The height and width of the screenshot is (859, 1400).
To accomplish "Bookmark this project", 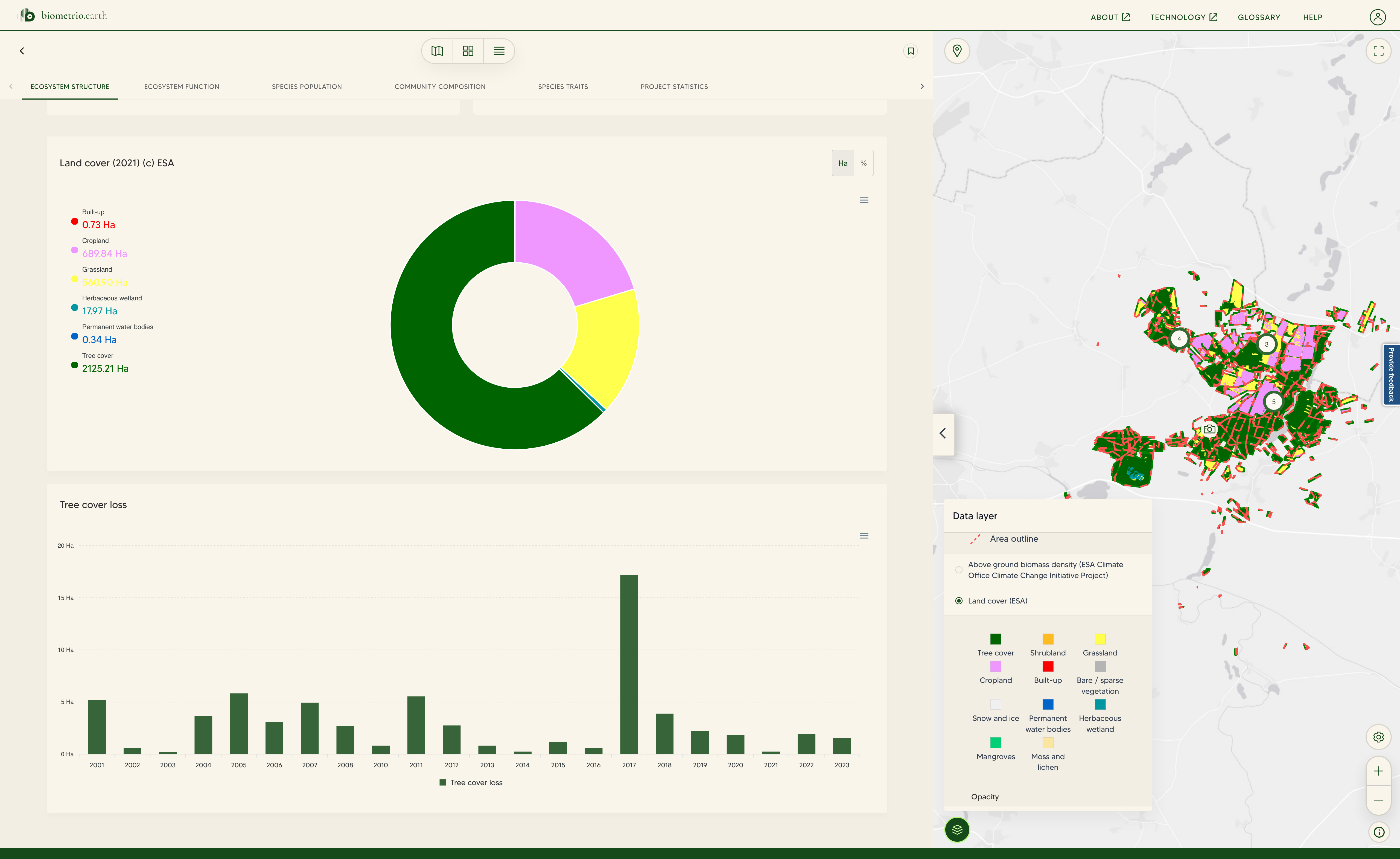I will point(911,51).
